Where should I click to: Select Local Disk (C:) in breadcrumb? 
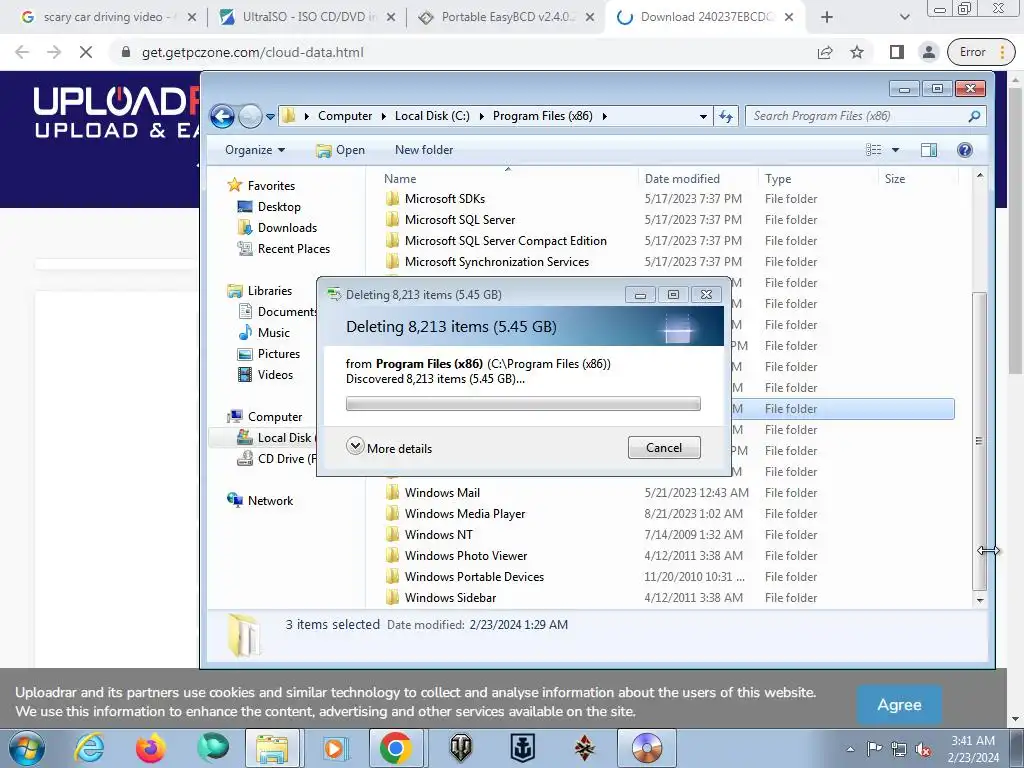click(x=432, y=116)
